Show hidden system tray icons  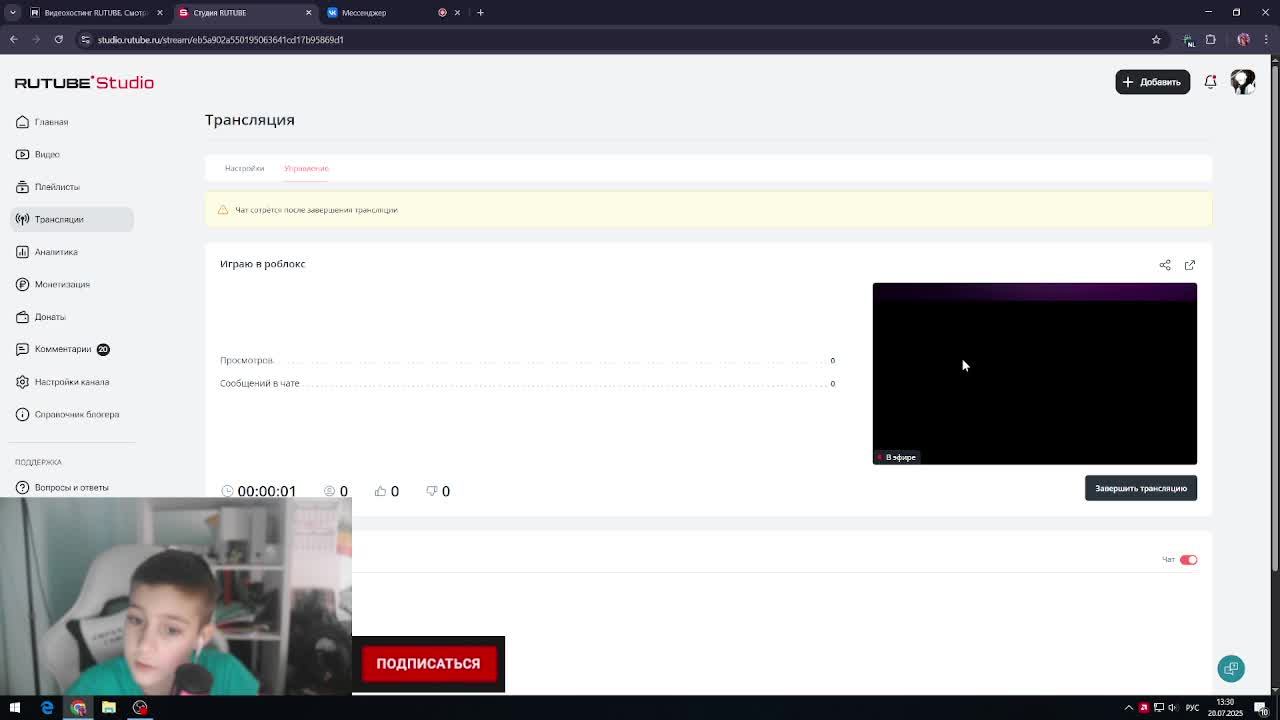coord(1129,708)
